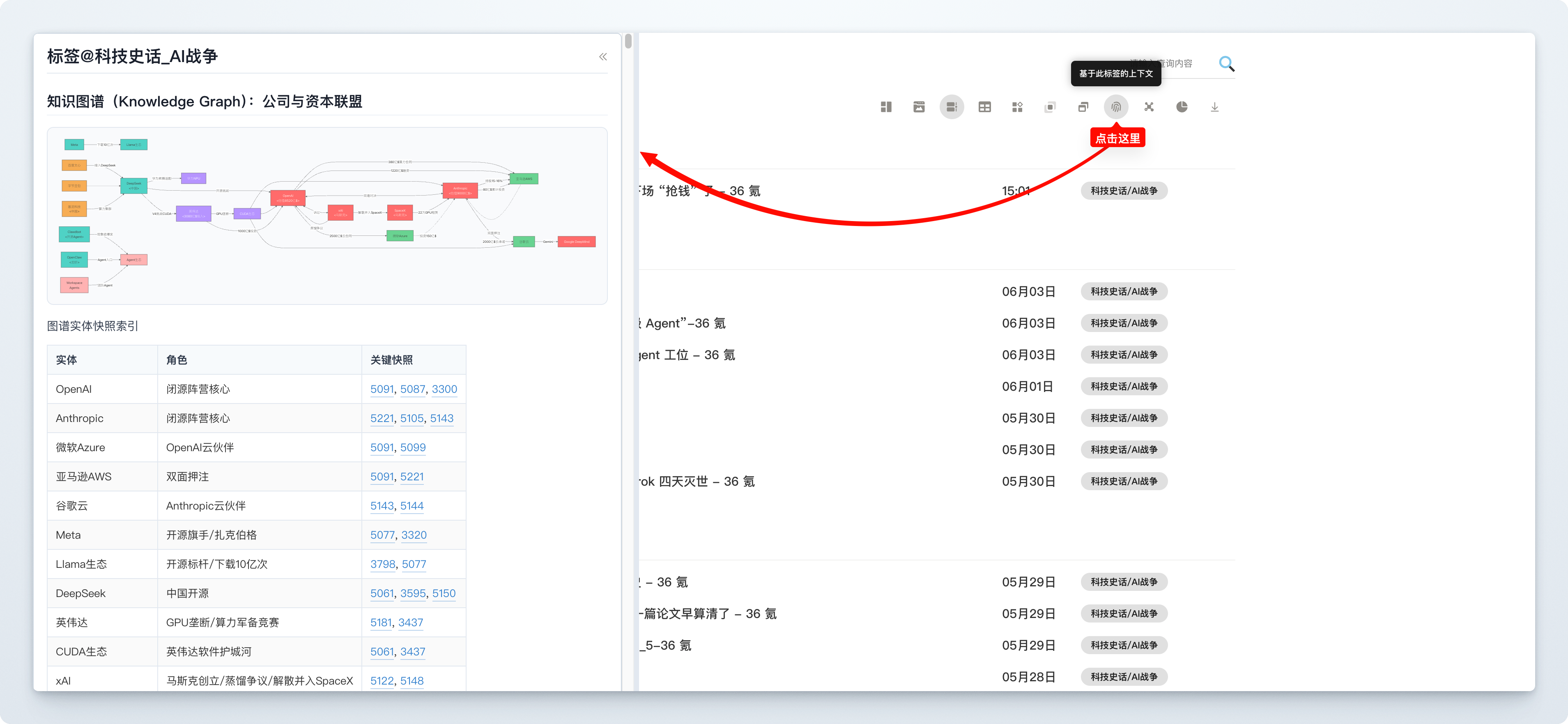The height and width of the screenshot is (724, 1568).
Task: Open the 5221 link in 亚马逊AWS row
Action: pyautogui.click(x=412, y=477)
